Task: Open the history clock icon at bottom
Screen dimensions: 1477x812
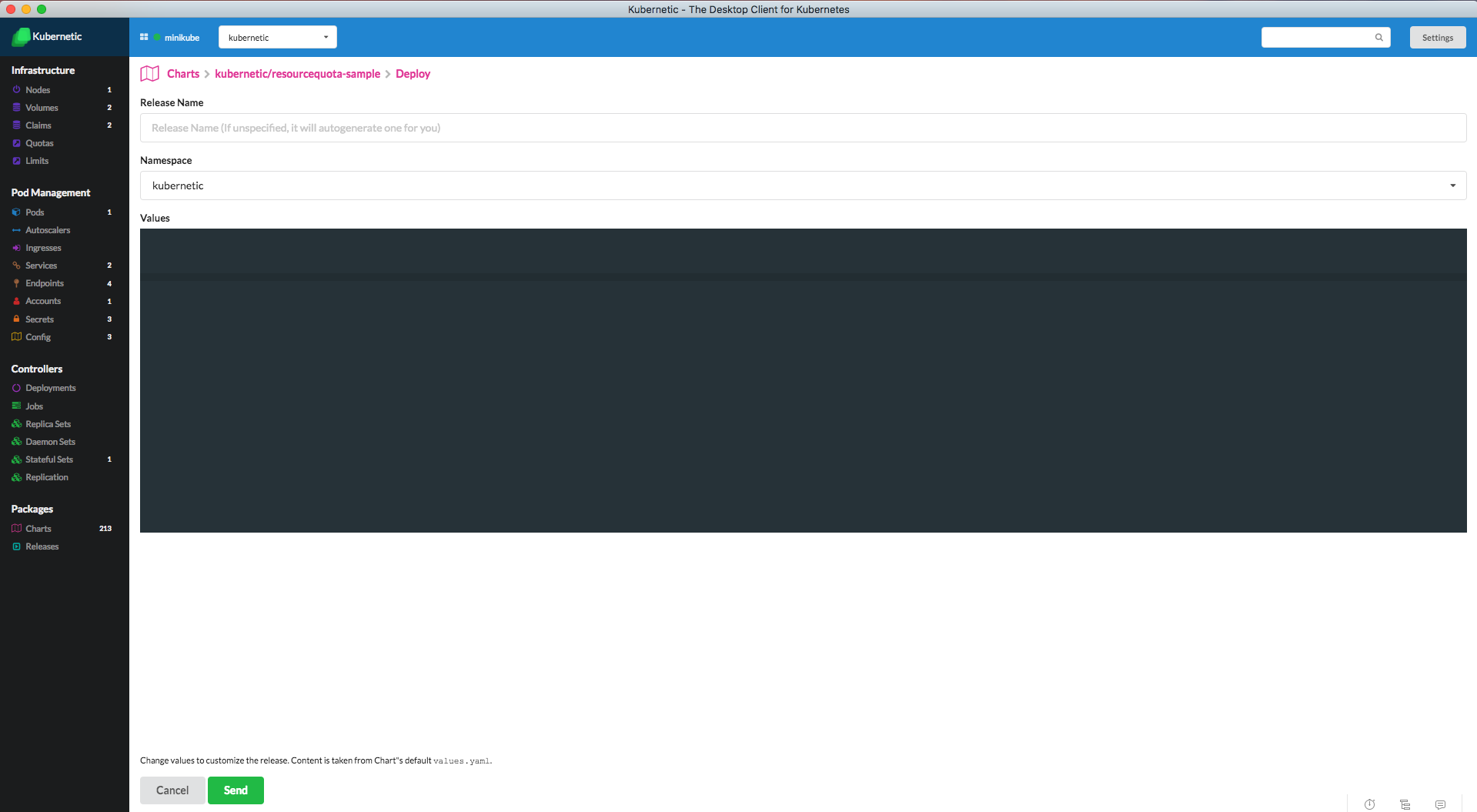Action: [x=1370, y=804]
